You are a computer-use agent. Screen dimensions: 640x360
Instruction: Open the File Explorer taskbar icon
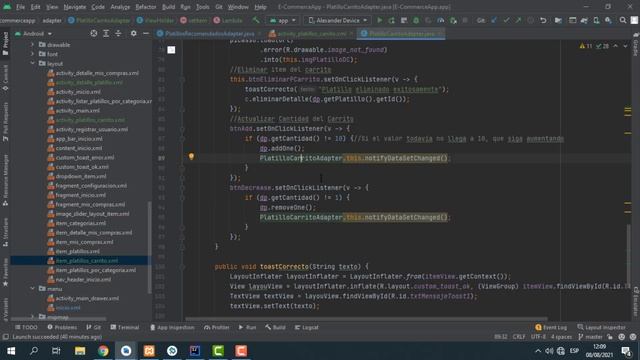coord(80,351)
